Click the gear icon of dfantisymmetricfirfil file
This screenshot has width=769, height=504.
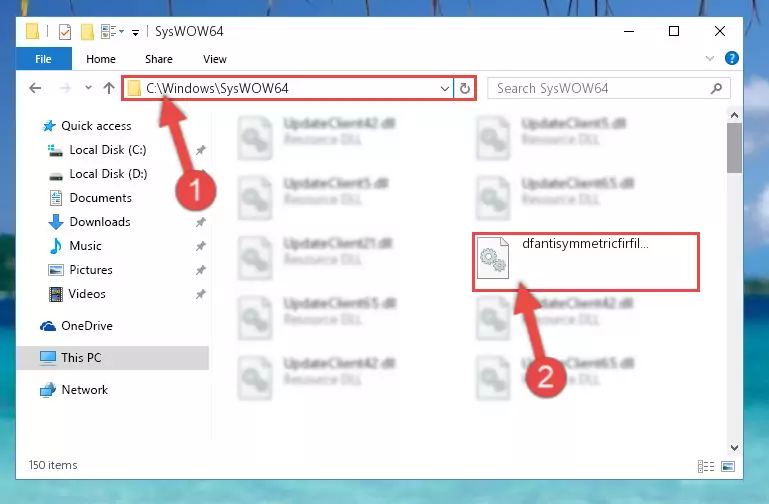point(493,258)
